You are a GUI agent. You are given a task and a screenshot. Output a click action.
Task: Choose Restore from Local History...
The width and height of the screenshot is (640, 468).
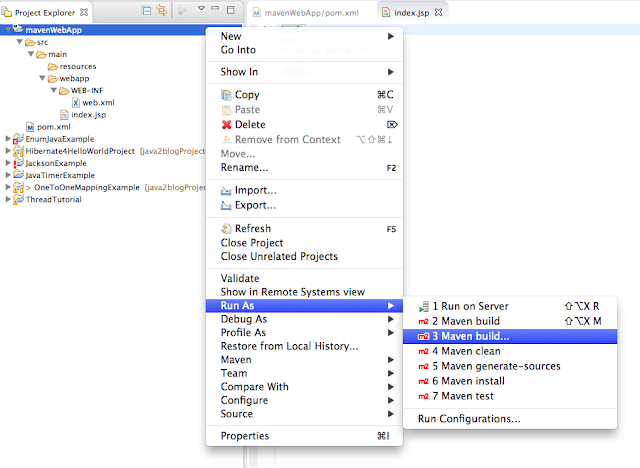click(304, 346)
